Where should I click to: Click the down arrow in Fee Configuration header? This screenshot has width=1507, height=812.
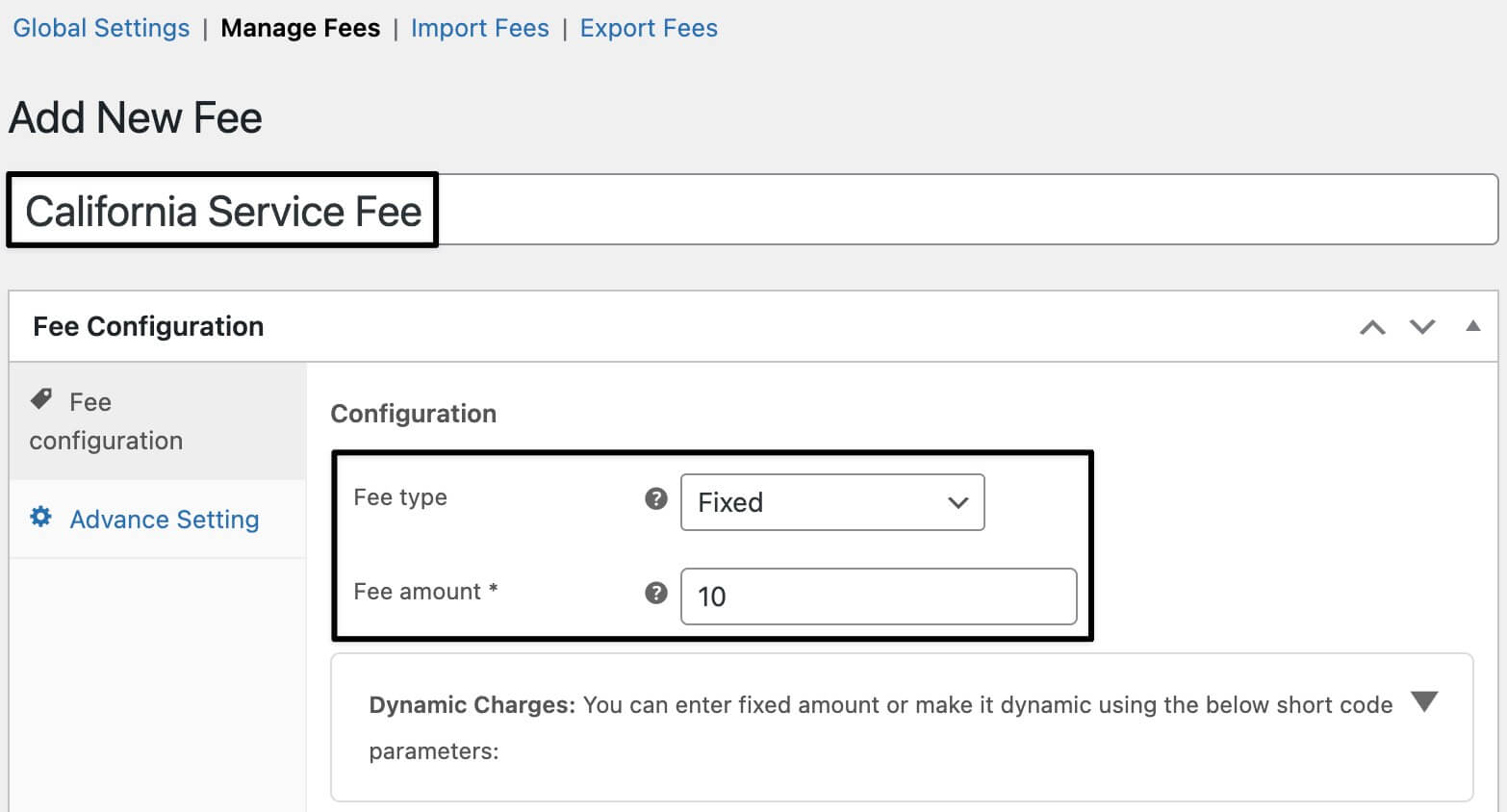1421,327
